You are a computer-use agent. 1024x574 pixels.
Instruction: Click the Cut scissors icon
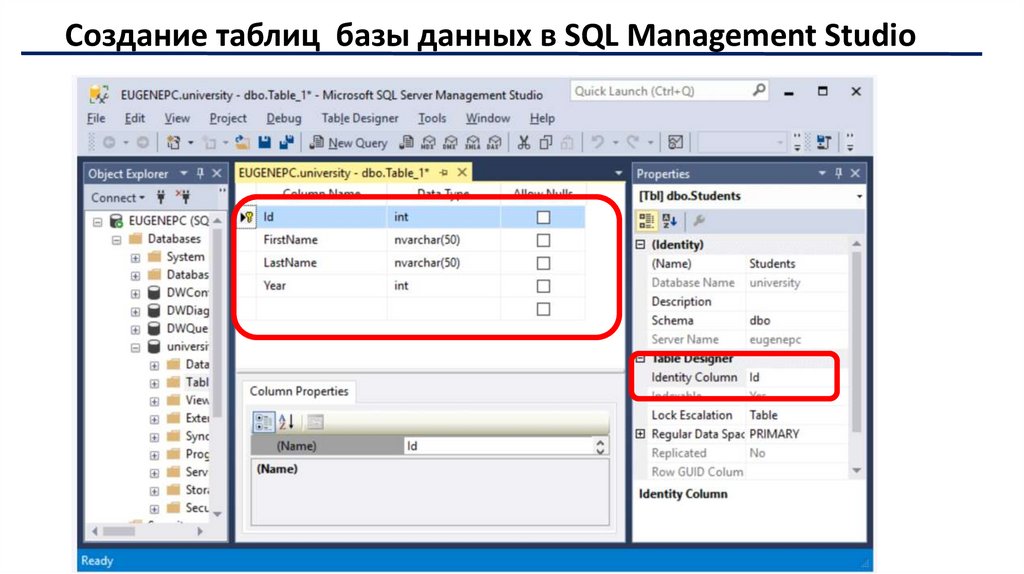click(x=524, y=142)
